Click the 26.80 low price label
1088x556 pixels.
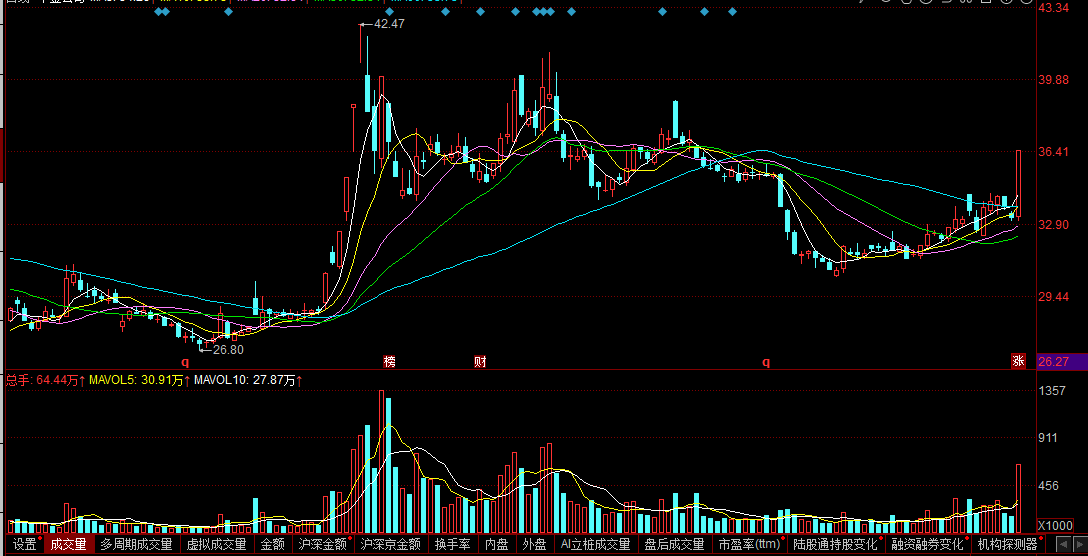[228, 350]
